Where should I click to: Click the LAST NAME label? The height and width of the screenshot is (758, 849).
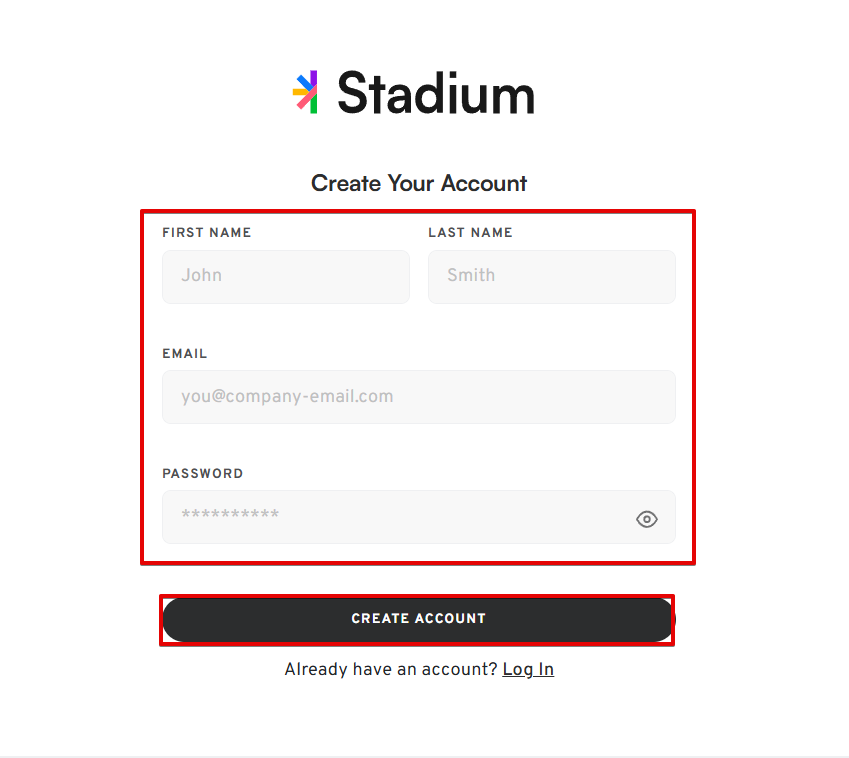pyautogui.click(x=470, y=233)
